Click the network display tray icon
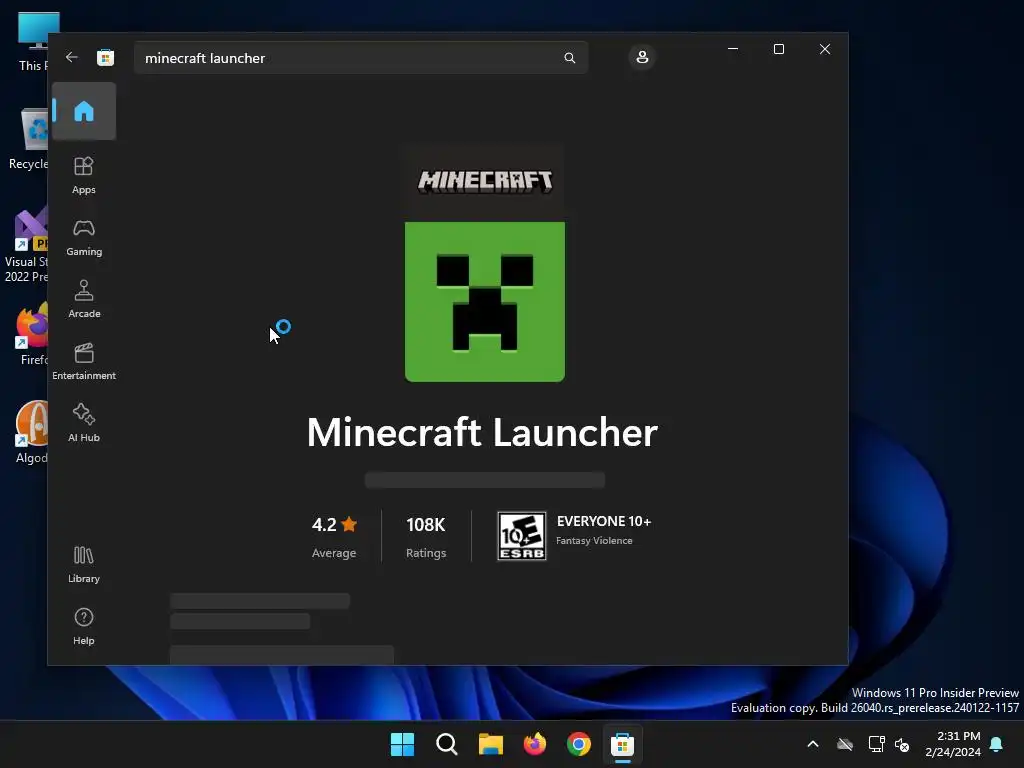The image size is (1024, 768). pyautogui.click(x=876, y=744)
